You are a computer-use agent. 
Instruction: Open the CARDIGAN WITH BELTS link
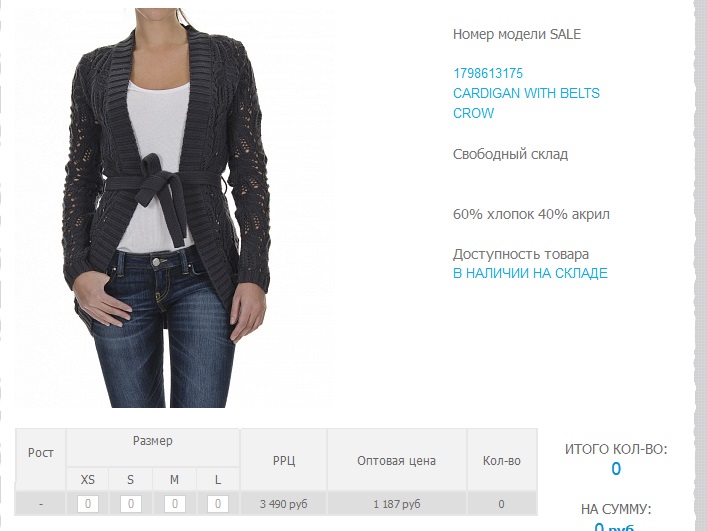[526, 93]
